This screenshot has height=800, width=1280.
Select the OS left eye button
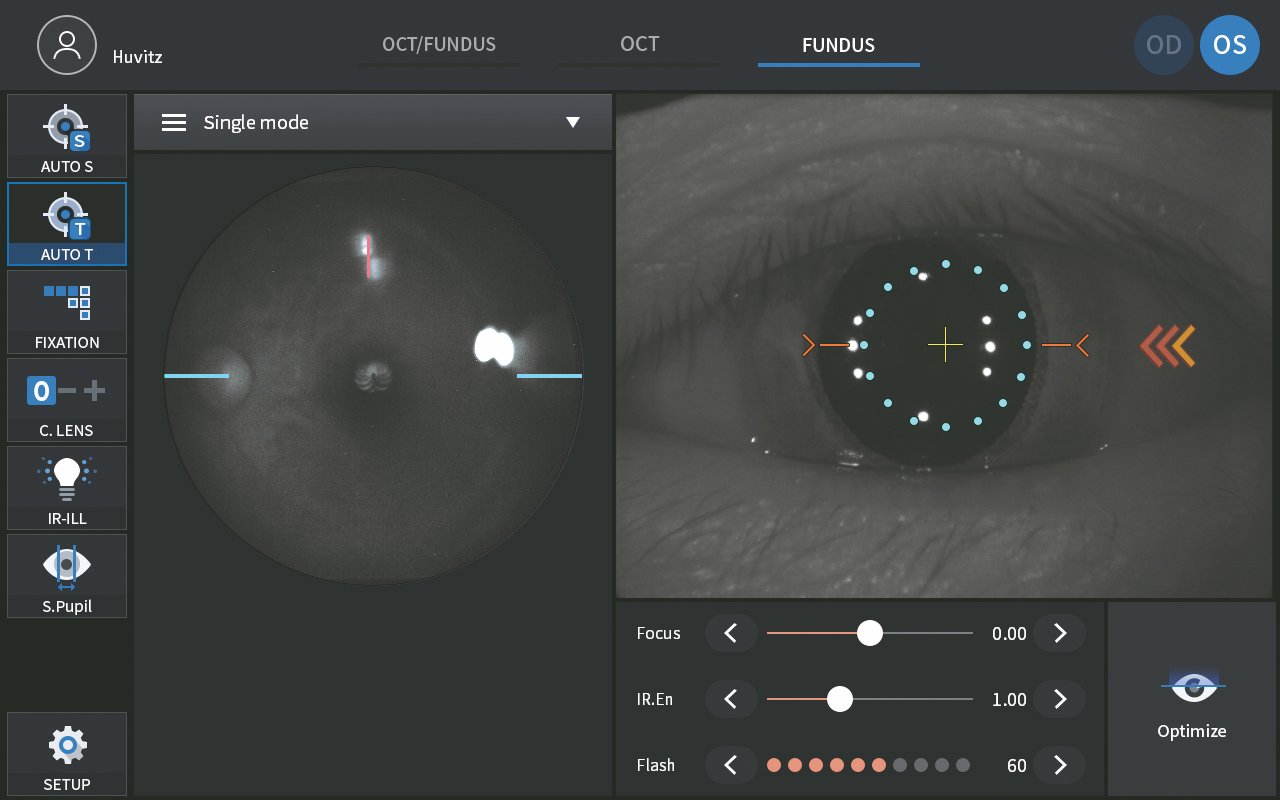pyautogui.click(x=1230, y=45)
